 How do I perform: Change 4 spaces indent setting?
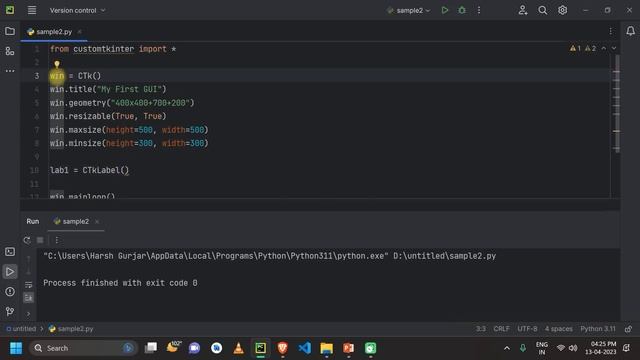coord(558,329)
